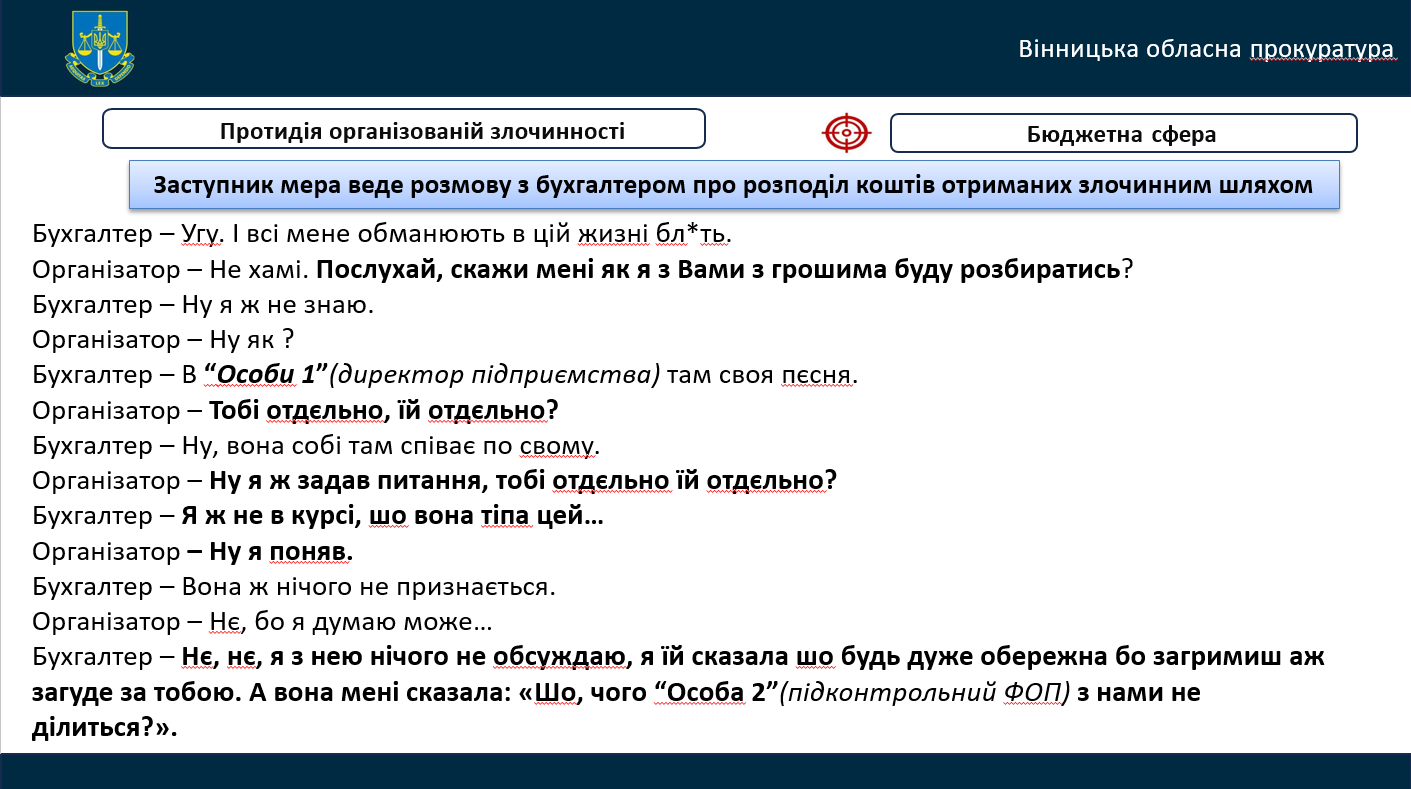The image size is (1411, 789).
Task: Select the "Бюджетна сфера" box
Action: pyautogui.click(x=1122, y=134)
